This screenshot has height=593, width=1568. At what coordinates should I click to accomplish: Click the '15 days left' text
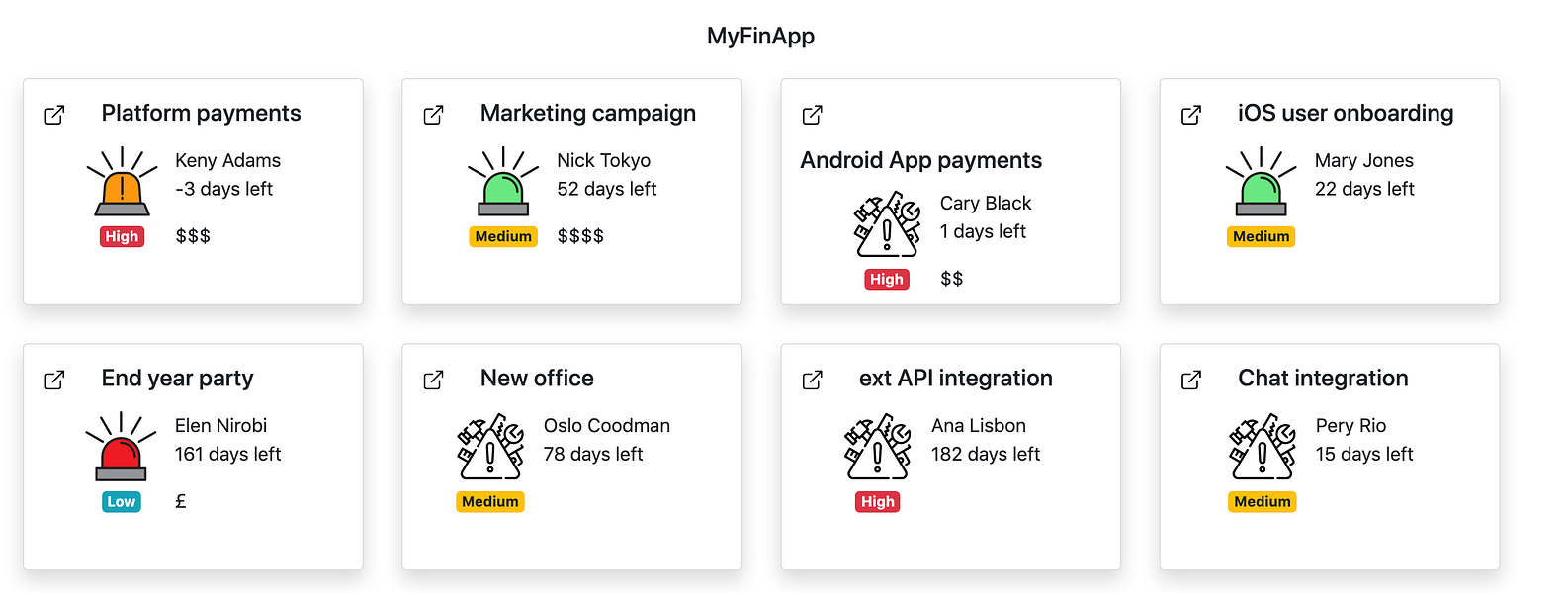[1364, 454]
